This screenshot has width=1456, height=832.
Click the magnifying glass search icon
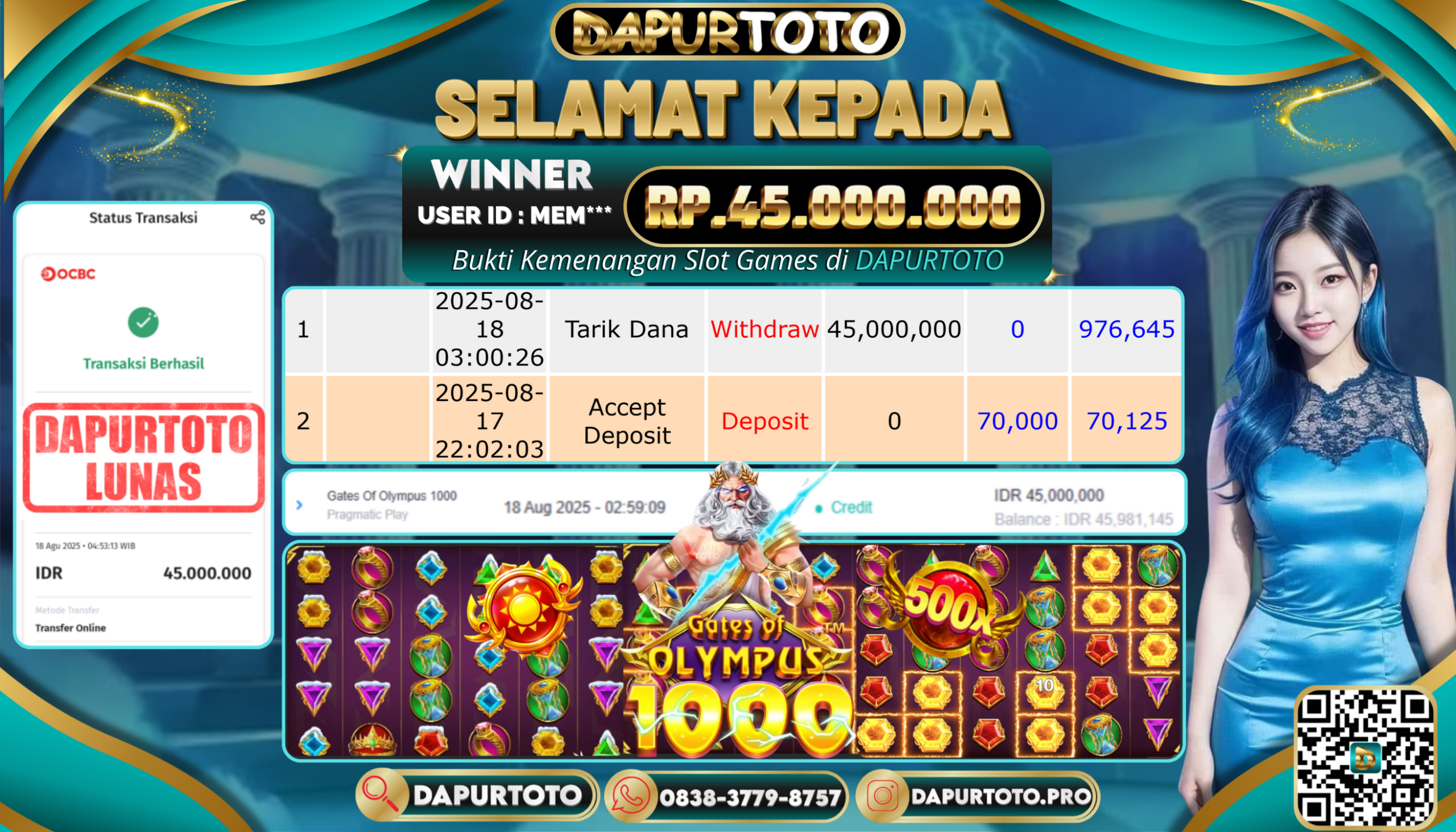(x=380, y=795)
